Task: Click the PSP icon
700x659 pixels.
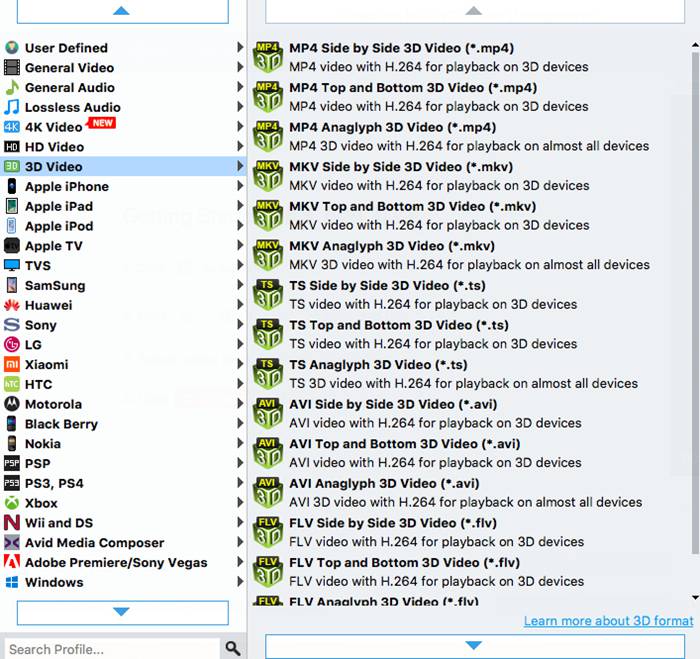Action: coord(12,463)
